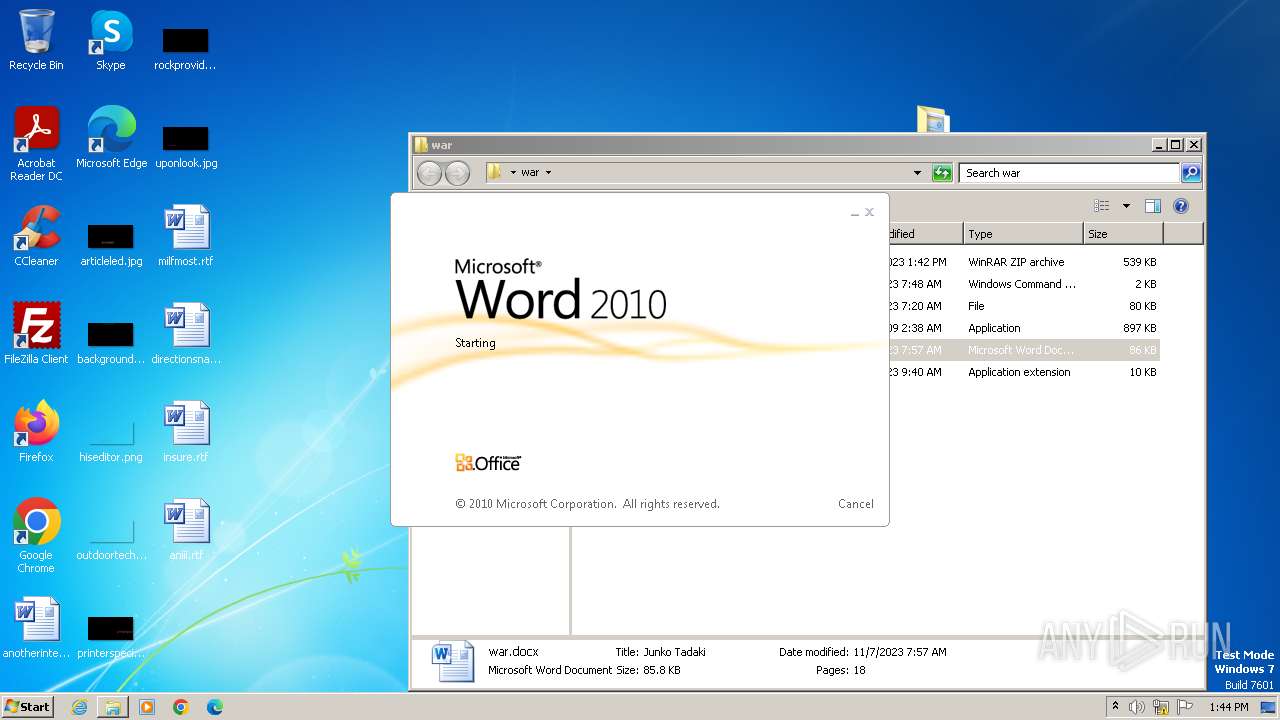The height and width of the screenshot is (720, 1280).
Task: Open Acrobat Reader DC shortcut
Action: click(36, 144)
